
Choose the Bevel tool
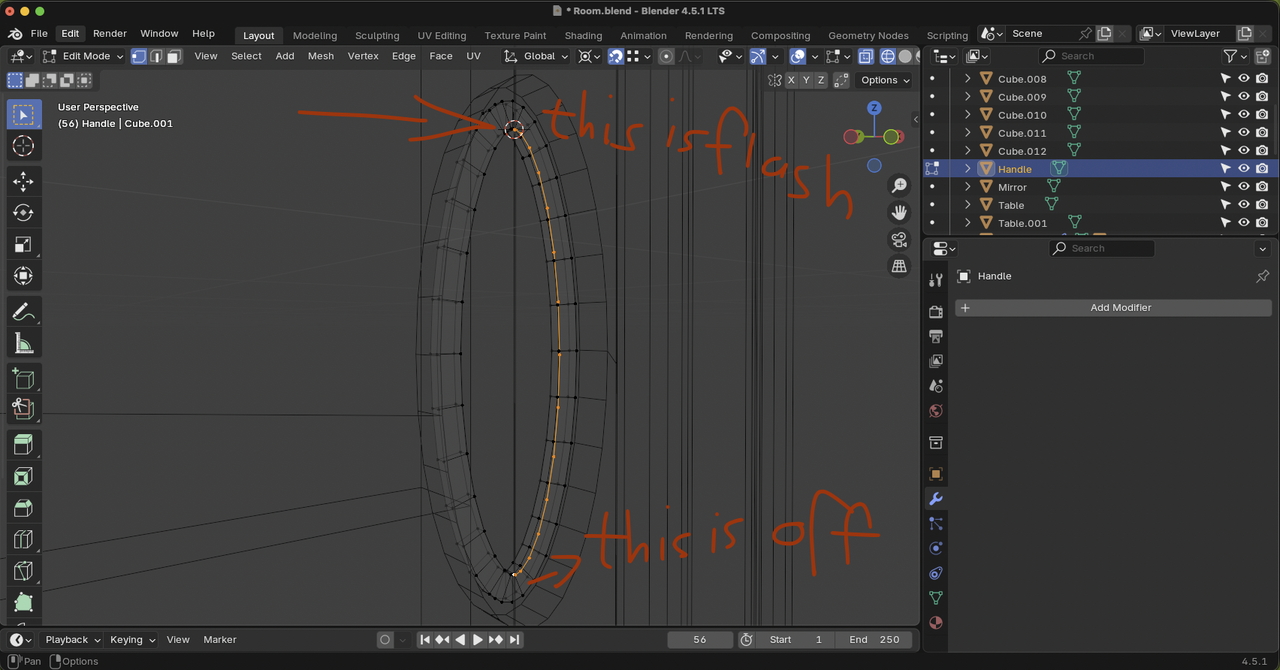(23, 508)
